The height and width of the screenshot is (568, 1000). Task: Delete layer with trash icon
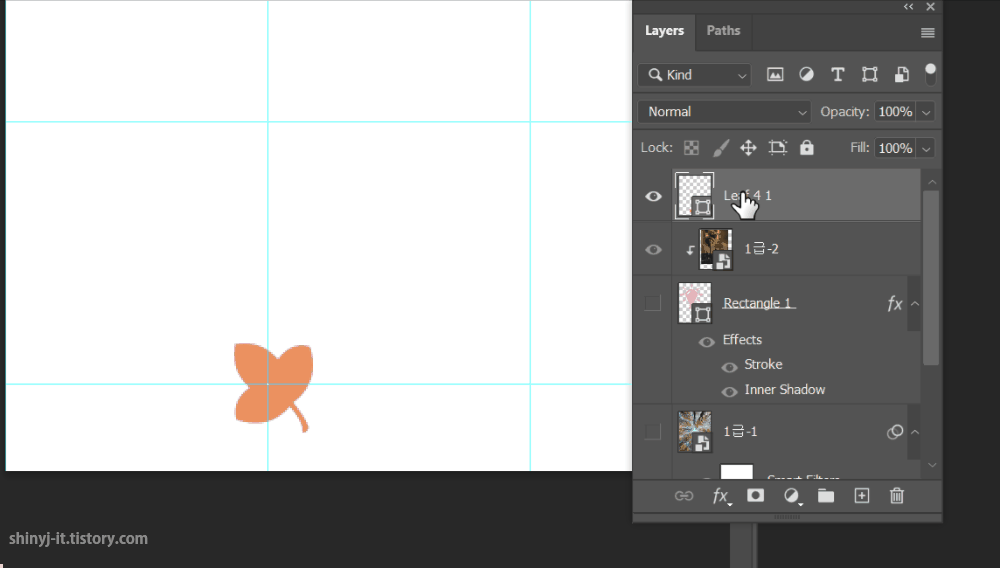coord(897,495)
